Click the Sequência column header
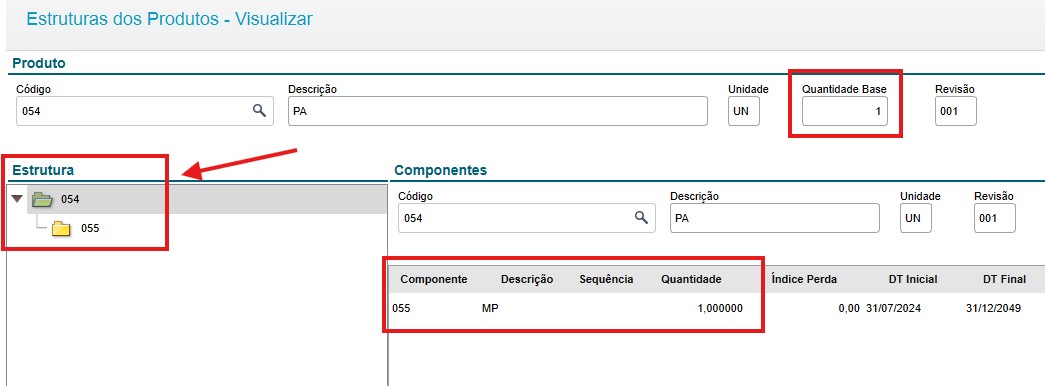Image resolution: width=1045 pixels, height=386 pixels. coord(606,279)
